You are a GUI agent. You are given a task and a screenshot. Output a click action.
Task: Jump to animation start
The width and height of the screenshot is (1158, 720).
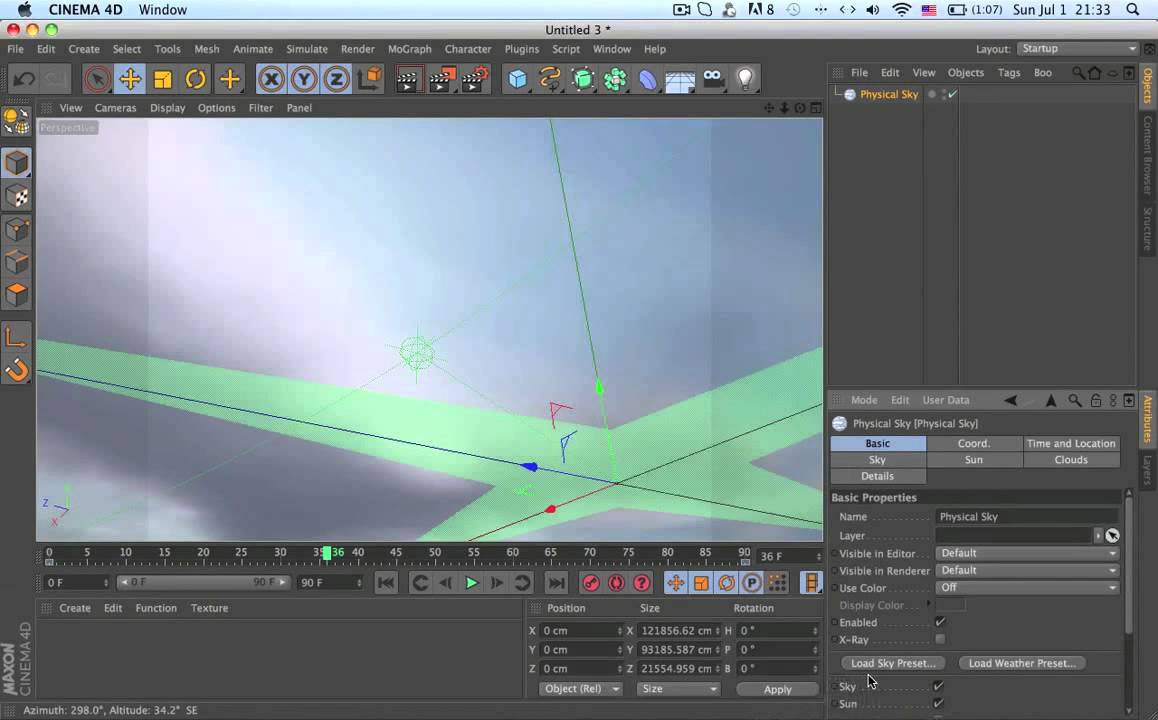click(386, 583)
